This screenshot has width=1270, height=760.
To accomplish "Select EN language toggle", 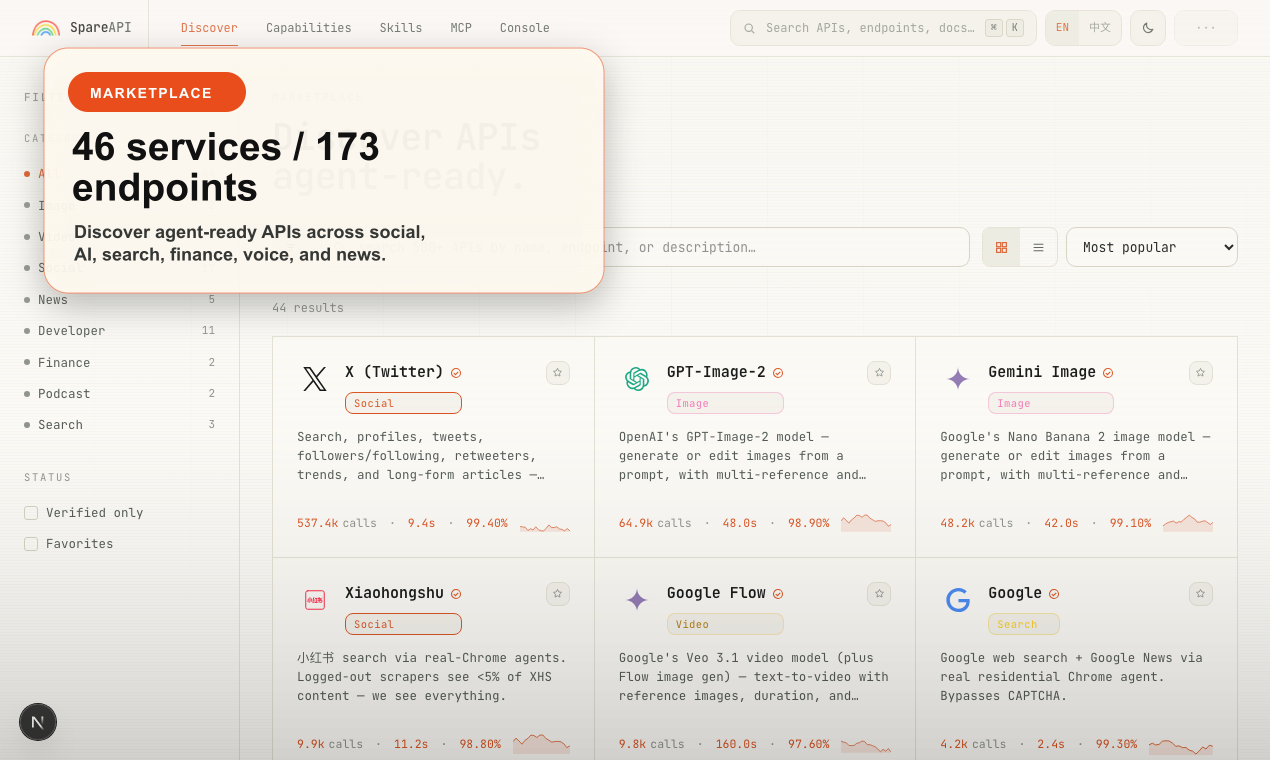I will pyautogui.click(x=1062, y=28).
